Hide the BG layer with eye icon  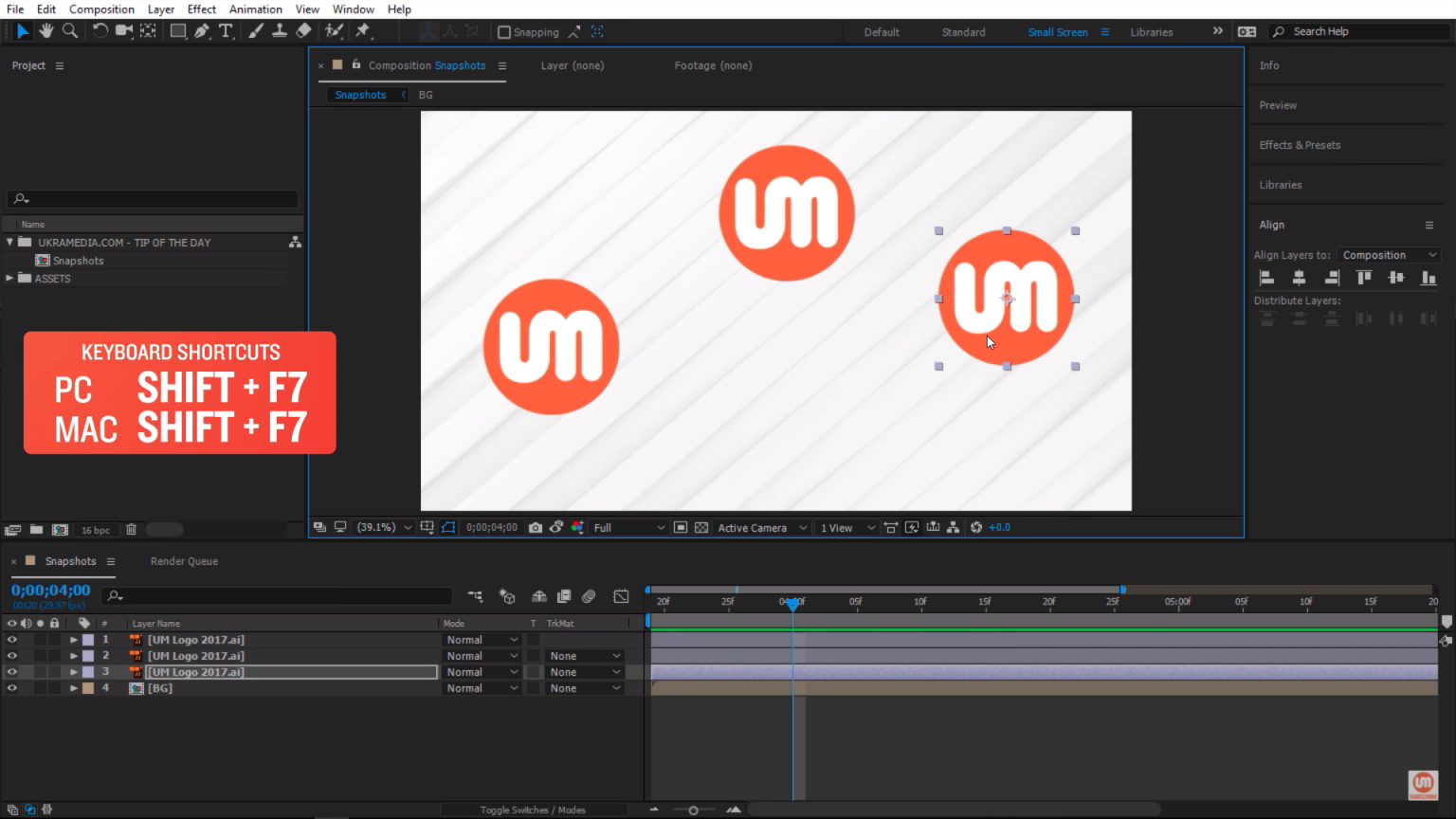(12, 688)
